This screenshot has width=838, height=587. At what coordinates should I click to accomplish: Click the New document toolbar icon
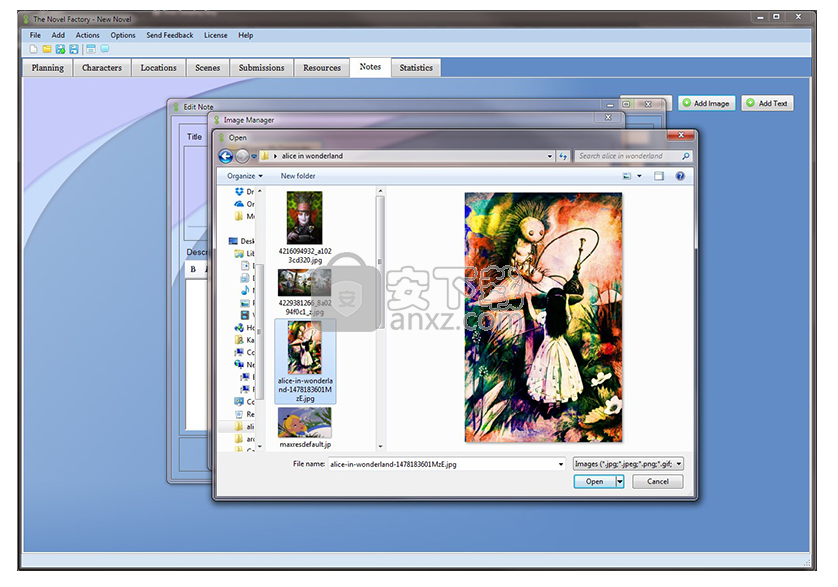click(33, 49)
